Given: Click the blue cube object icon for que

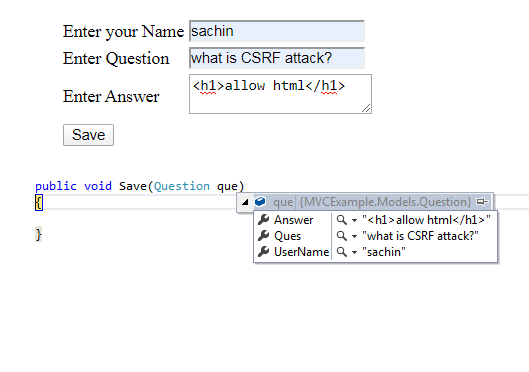Looking at the screenshot, I should tap(260, 201).
